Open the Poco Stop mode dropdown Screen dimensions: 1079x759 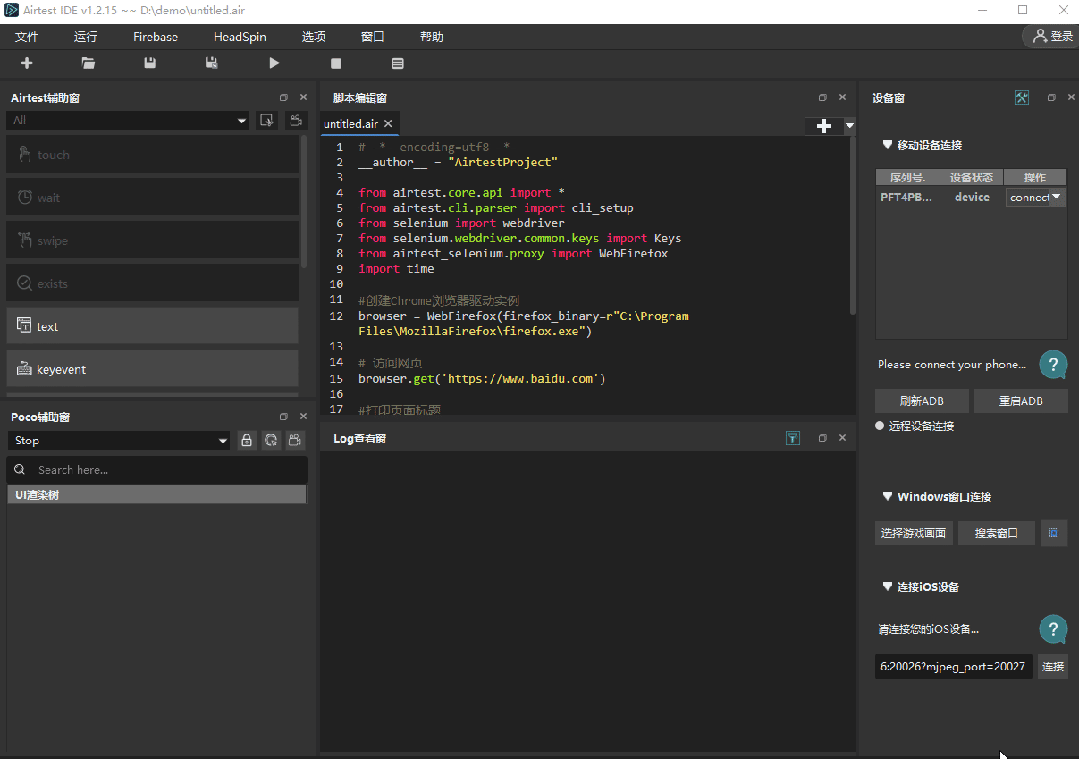[222, 440]
